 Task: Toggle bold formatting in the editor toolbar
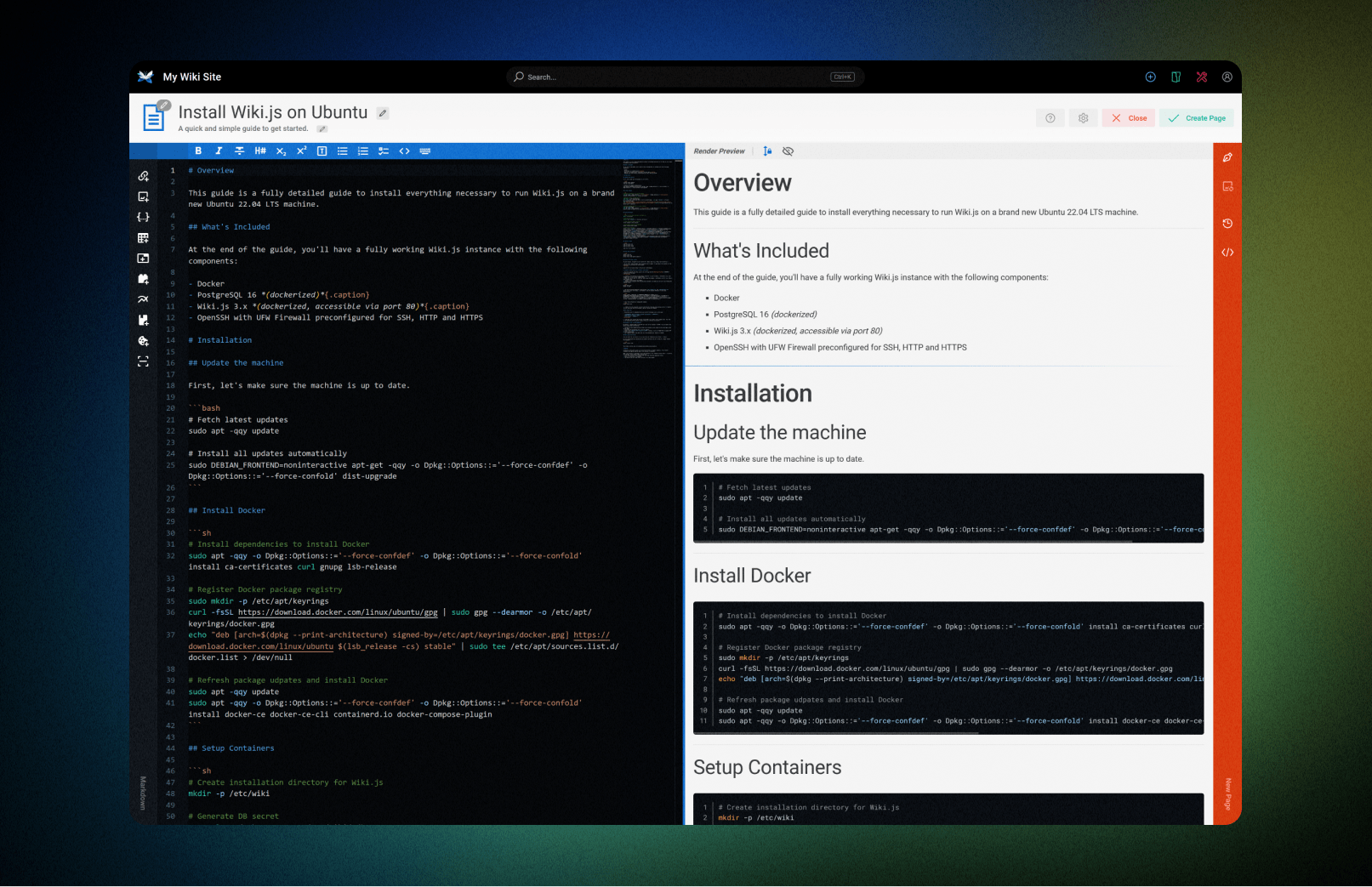(x=198, y=151)
